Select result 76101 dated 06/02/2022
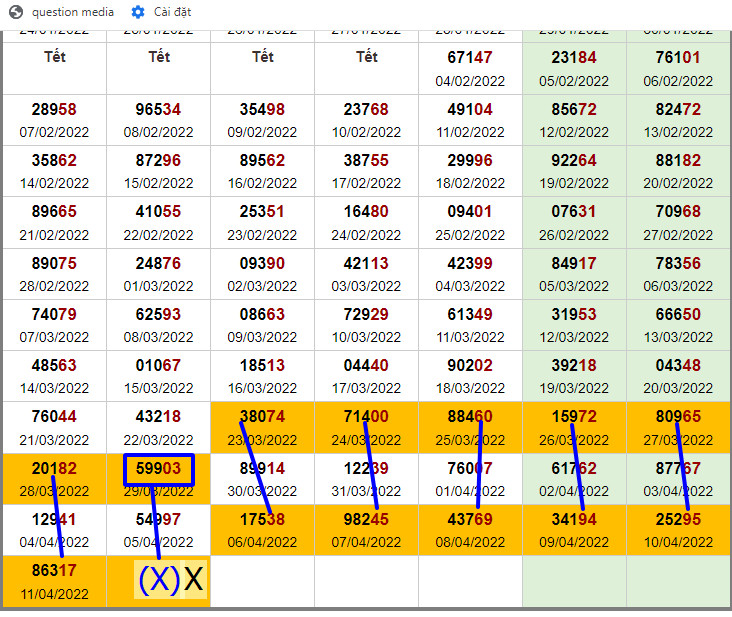 (x=678, y=68)
